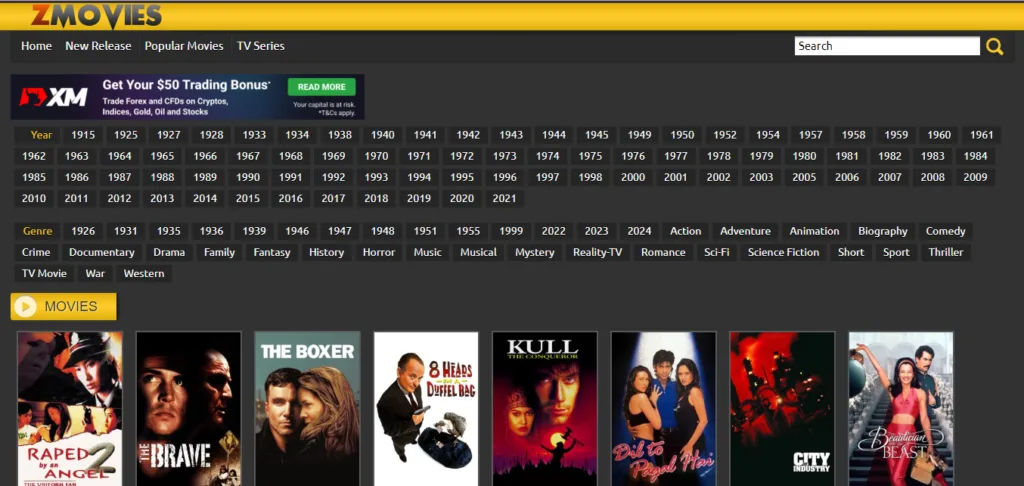The height and width of the screenshot is (486, 1024).
Task: Choose the Thriller genre
Action: click(946, 252)
